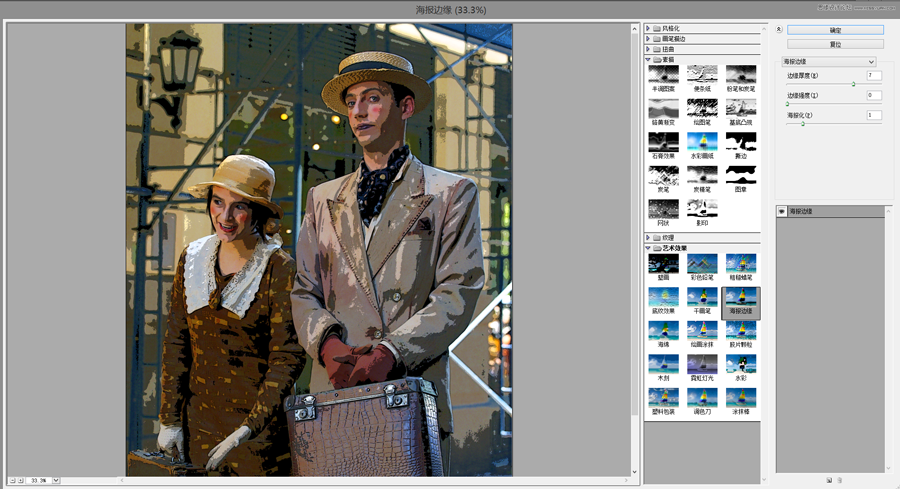Click the 确定 button
Image resolution: width=900 pixels, height=489 pixels.
(x=835, y=30)
